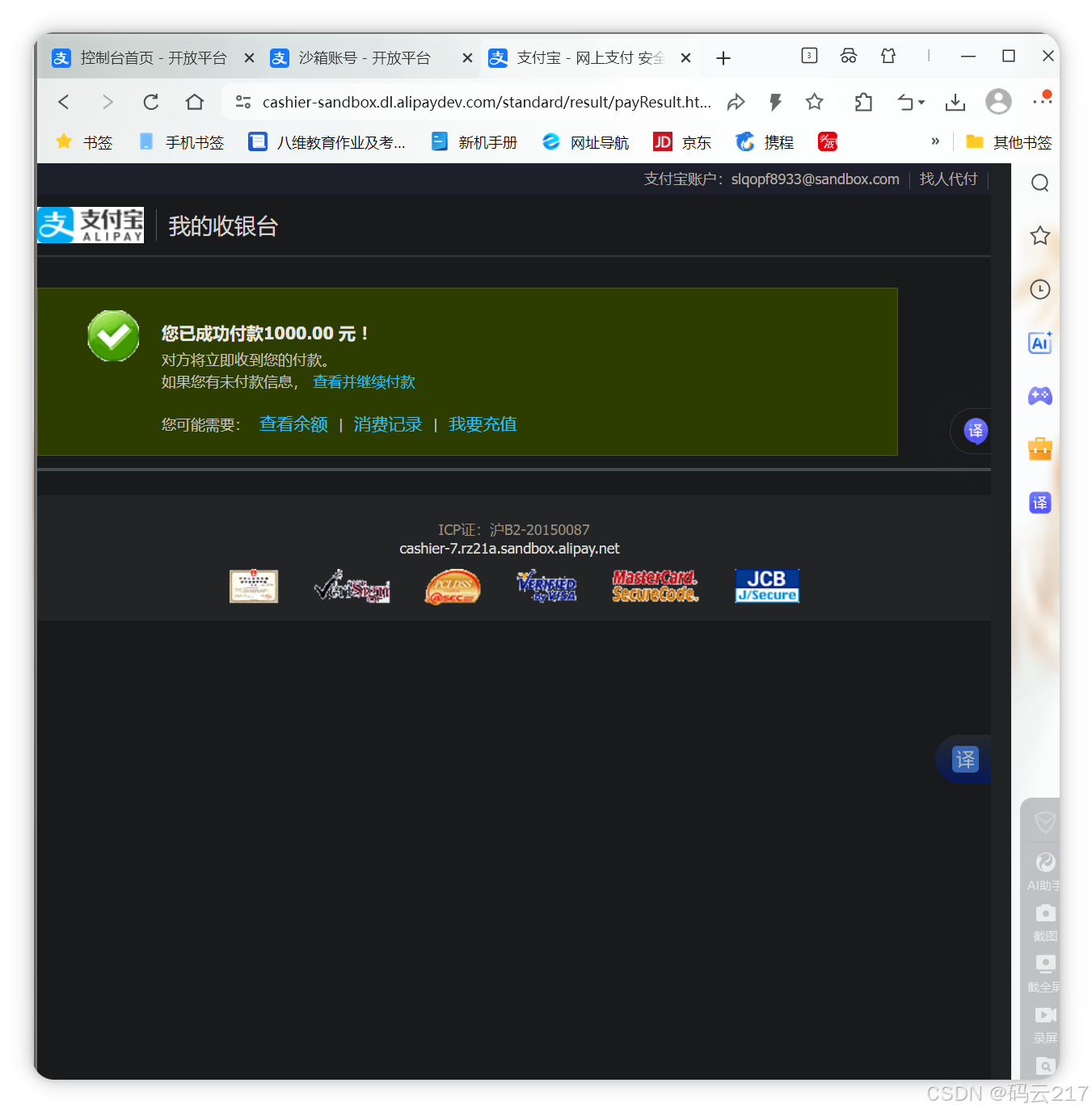Open a new browser tab
Image resolution: width=1092 pixels, height=1112 pixels.
pos(723,58)
